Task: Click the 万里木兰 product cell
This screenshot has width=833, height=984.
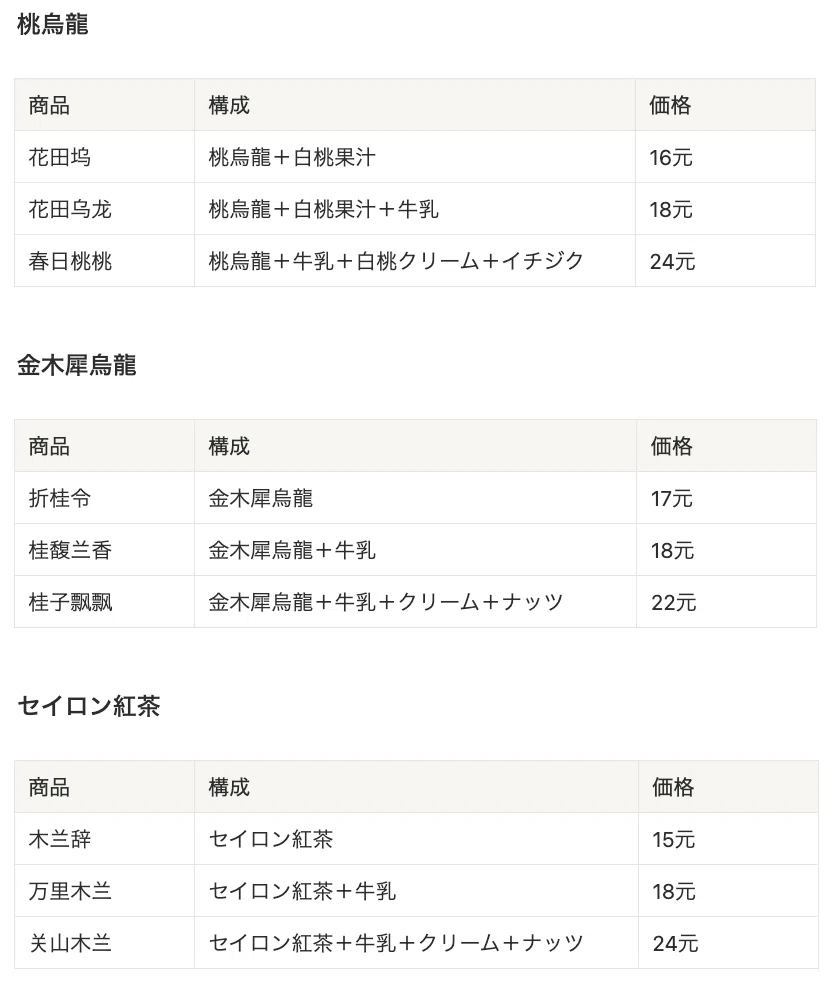Action: (104, 891)
